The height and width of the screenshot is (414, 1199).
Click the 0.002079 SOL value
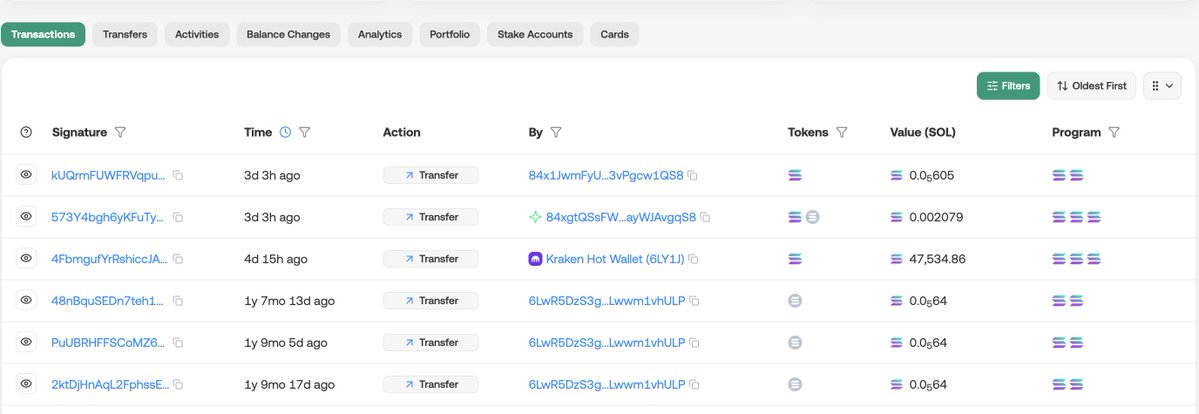click(x=936, y=217)
